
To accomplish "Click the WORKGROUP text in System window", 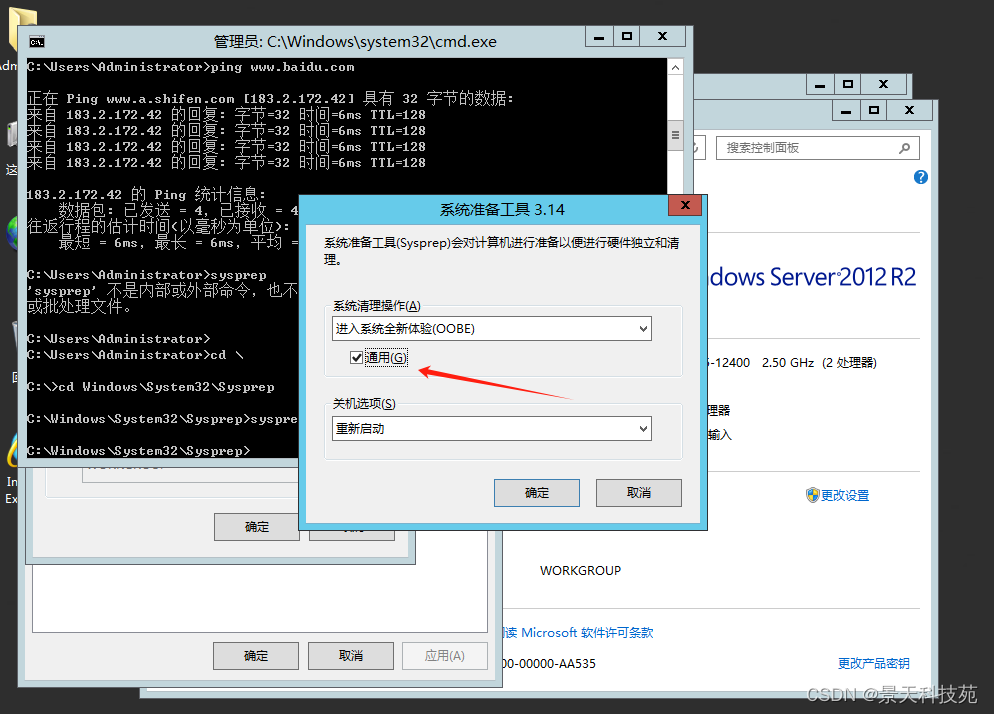I will 580,570.
